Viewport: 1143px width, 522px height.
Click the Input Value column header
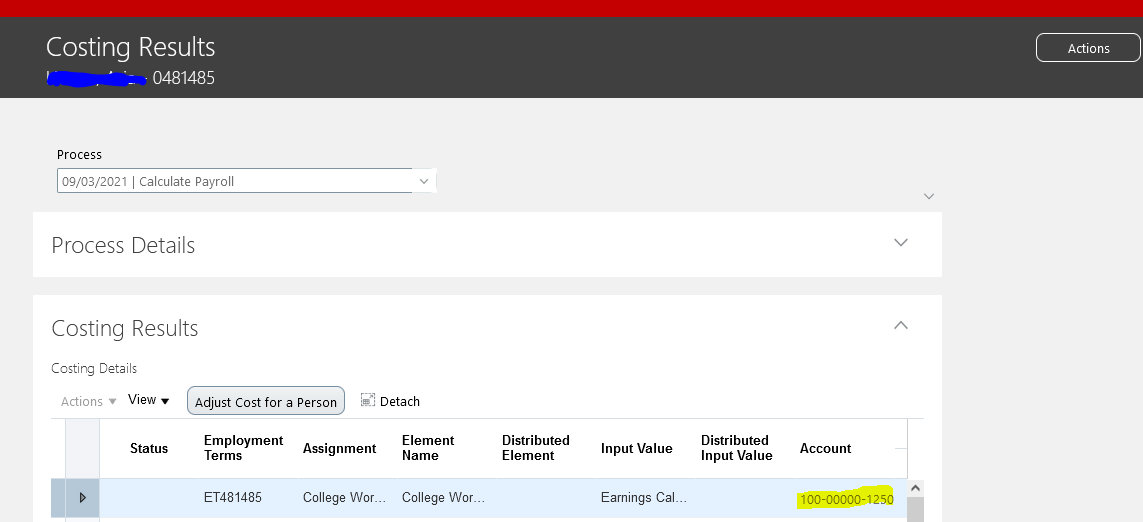coord(636,448)
